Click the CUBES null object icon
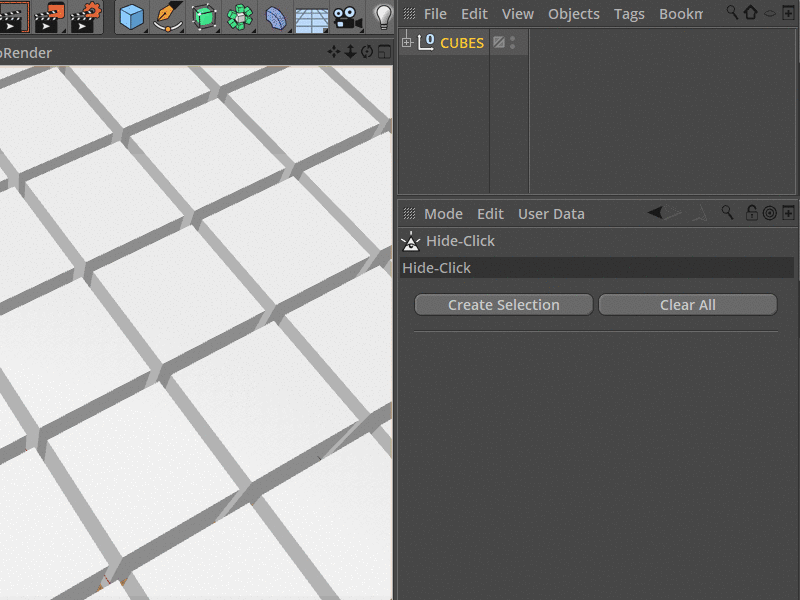Viewport: 800px width, 600px height. point(426,42)
